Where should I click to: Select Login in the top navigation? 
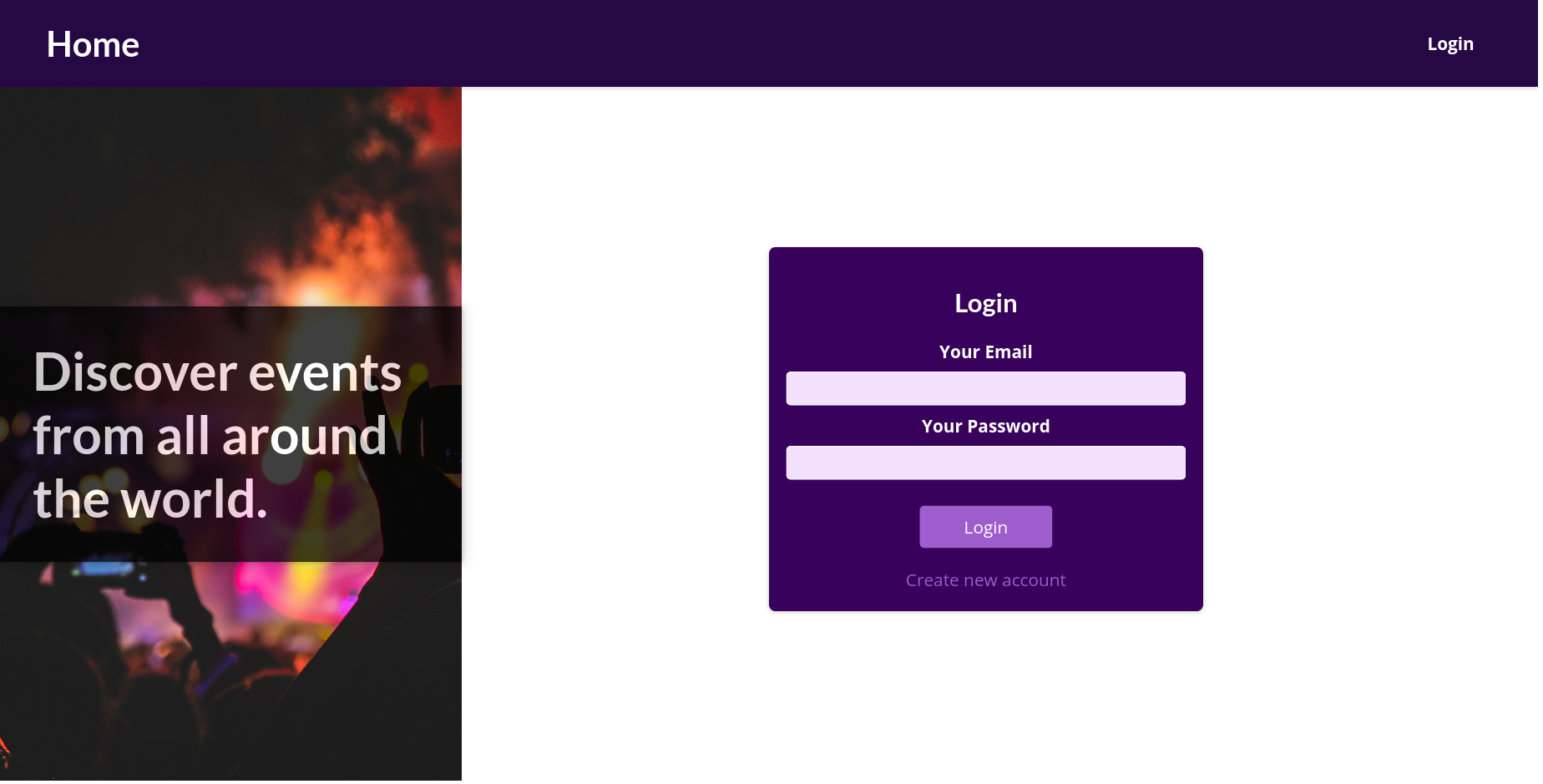[1449, 44]
